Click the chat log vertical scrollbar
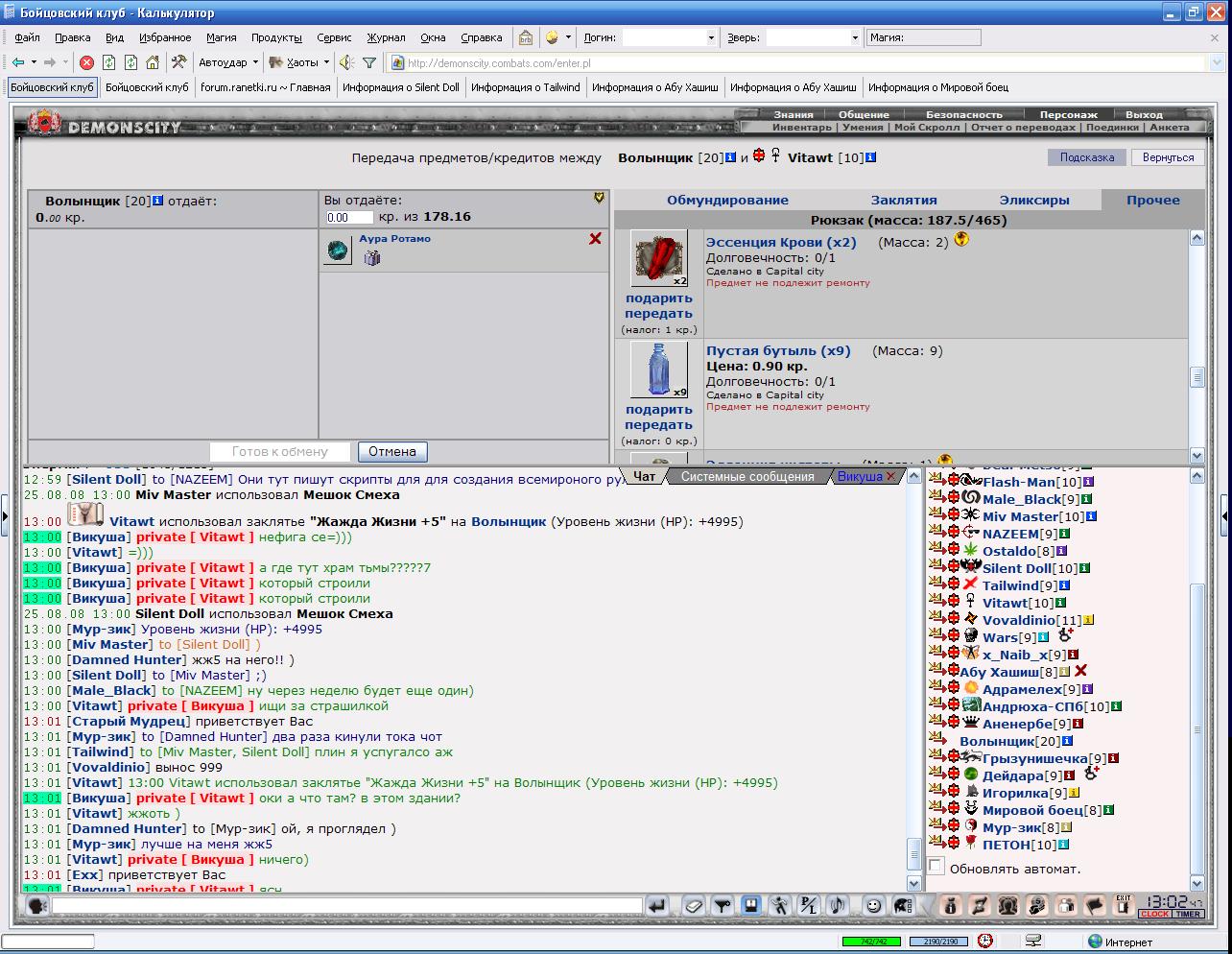 click(914, 680)
